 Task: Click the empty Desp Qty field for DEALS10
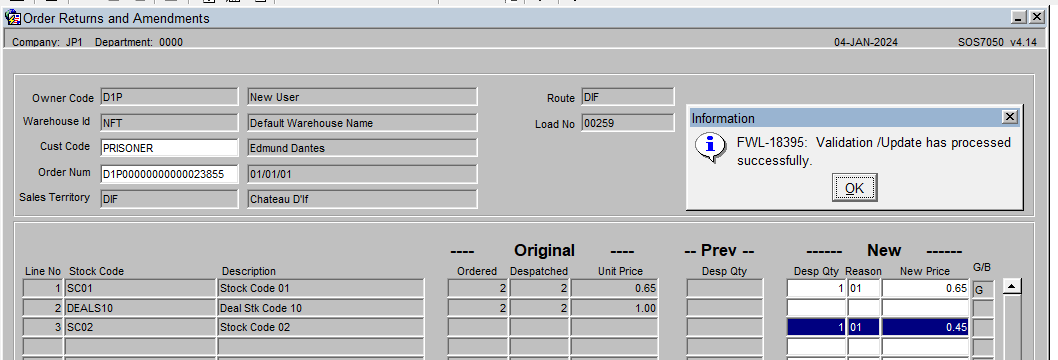[x=816, y=308]
